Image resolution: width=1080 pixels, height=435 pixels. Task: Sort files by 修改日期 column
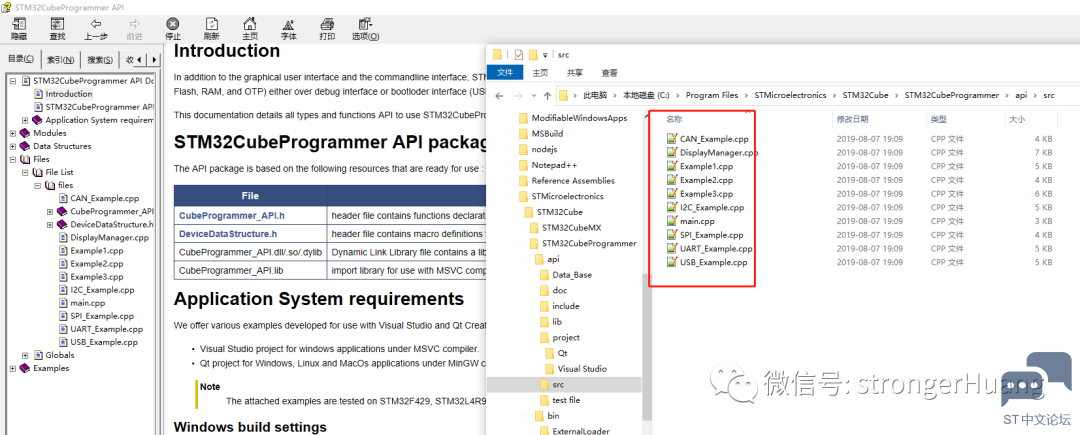852,119
